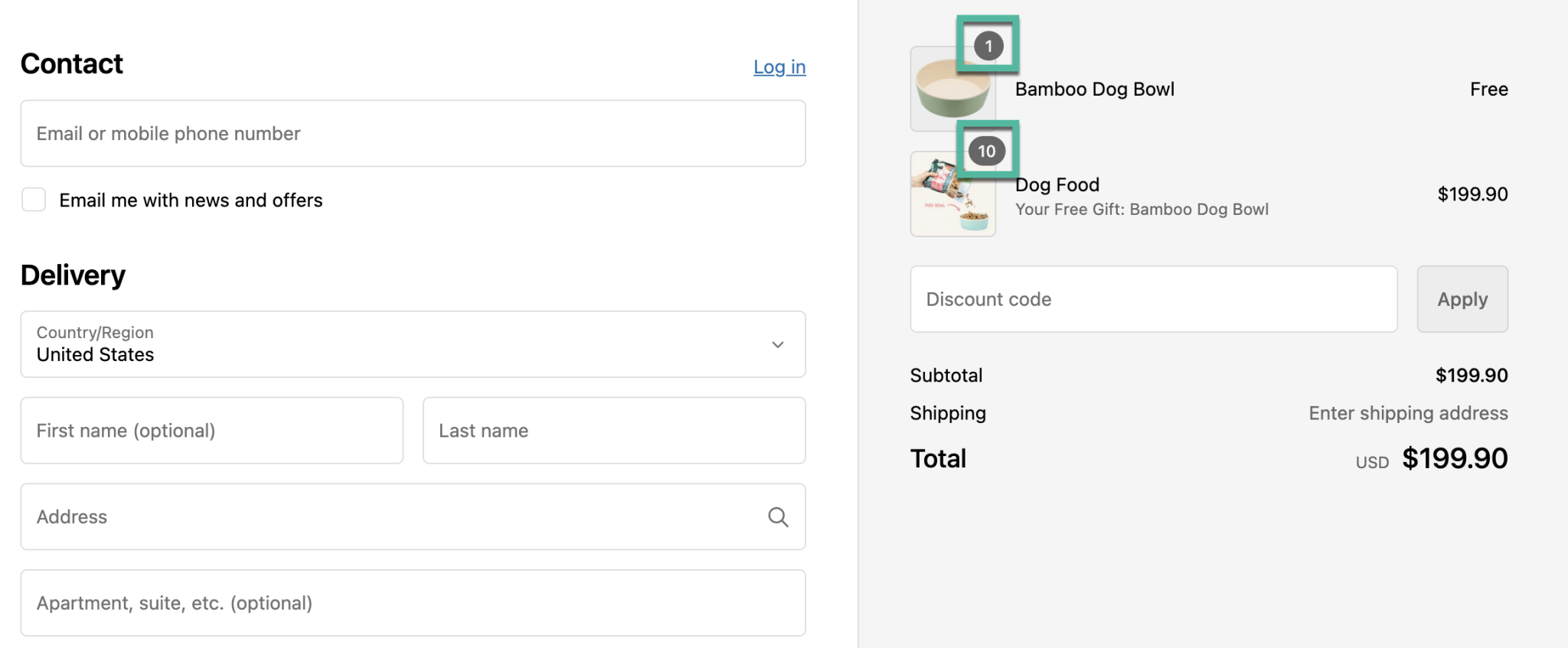
Task: Click the First name (optional) field
Action: (211, 431)
